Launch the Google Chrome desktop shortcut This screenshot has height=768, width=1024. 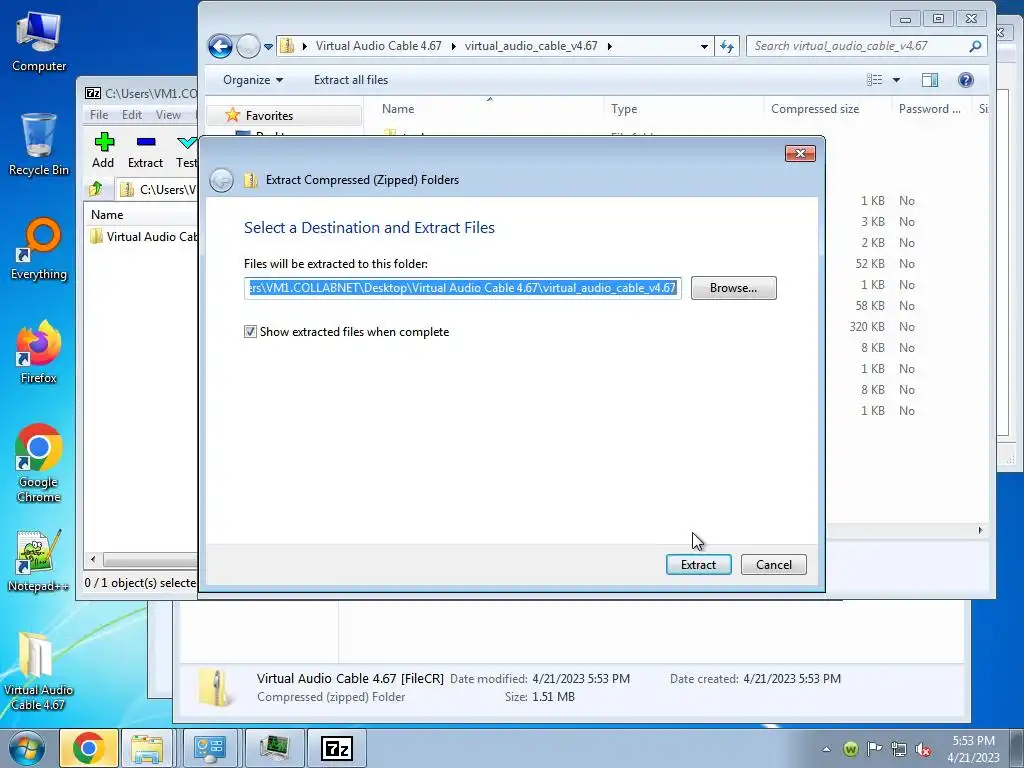(39, 464)
